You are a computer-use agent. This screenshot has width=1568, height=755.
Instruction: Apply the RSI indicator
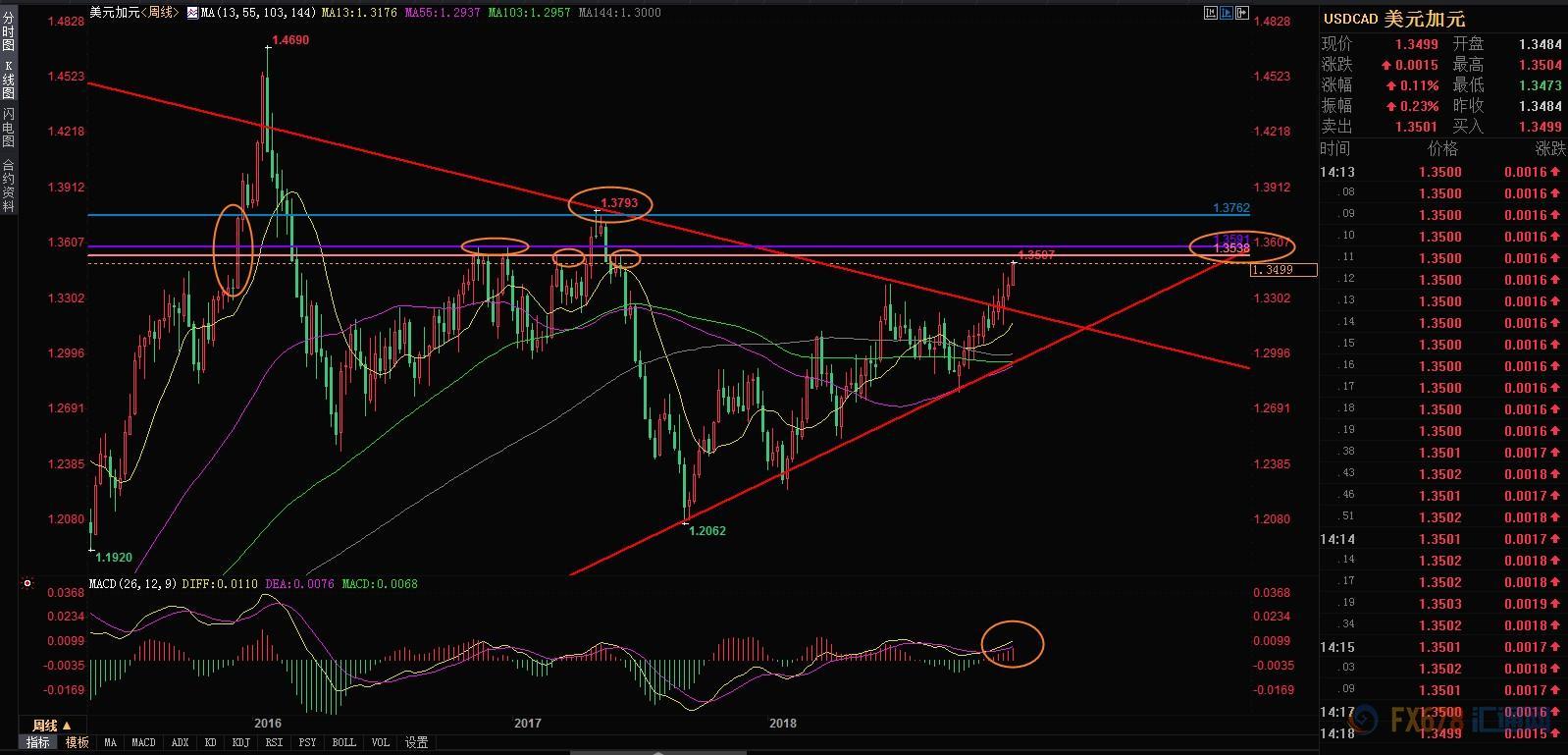coord(274,742)
